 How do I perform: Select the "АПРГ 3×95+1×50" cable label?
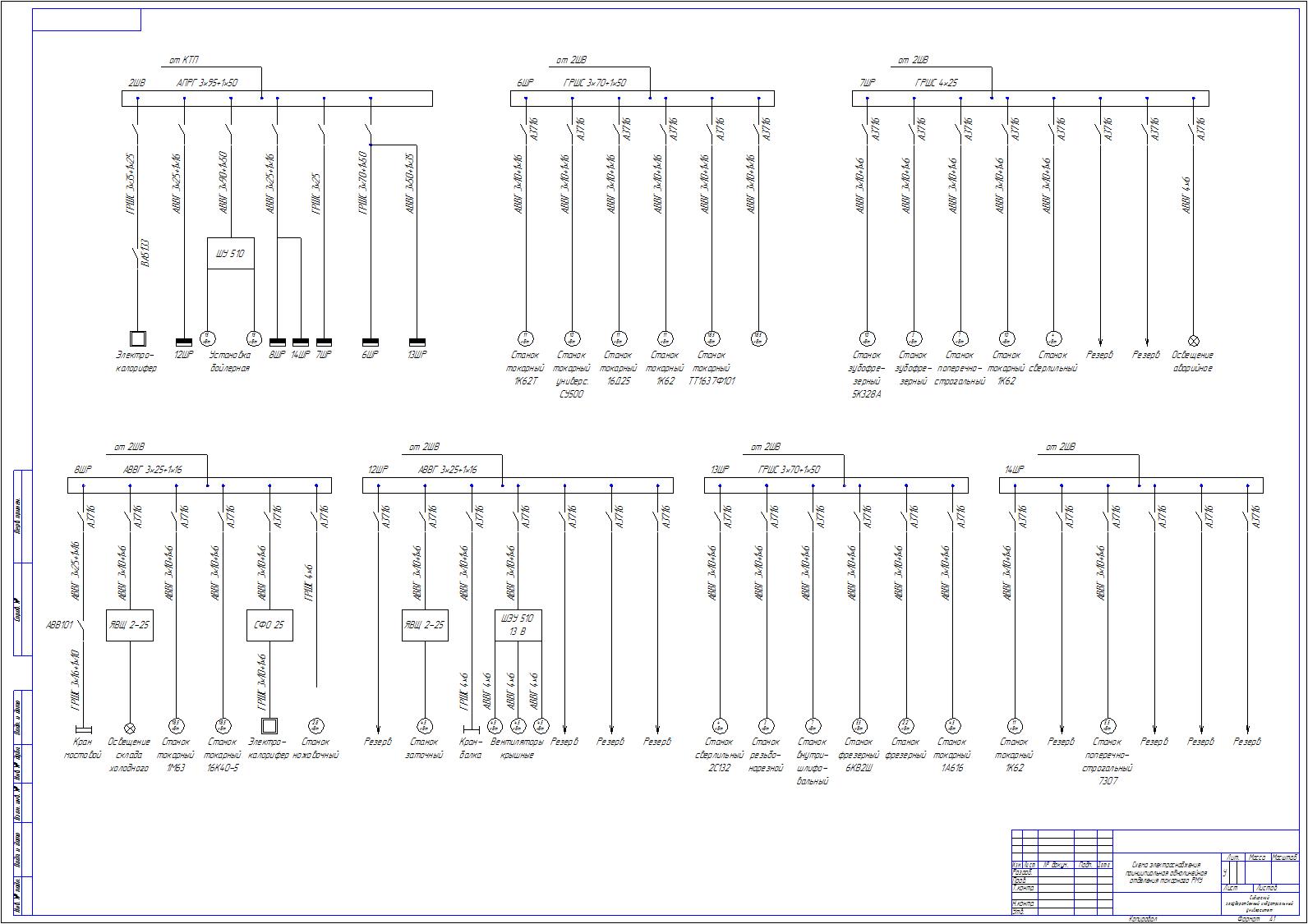[207, 83]
